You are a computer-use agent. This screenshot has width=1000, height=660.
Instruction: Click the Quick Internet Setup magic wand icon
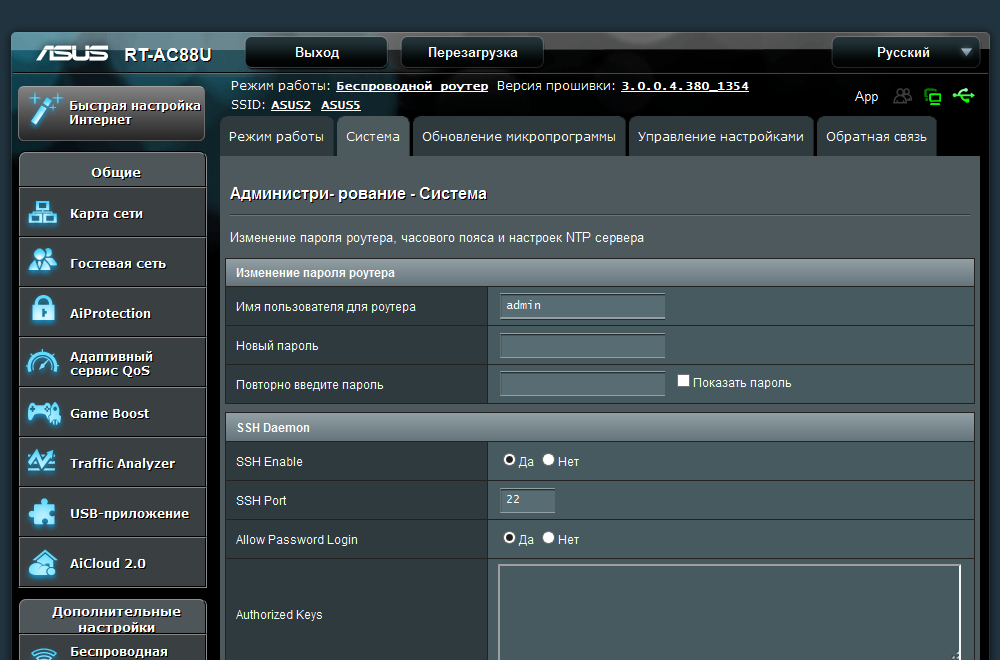pyautogui.click(x=44, y=110)
